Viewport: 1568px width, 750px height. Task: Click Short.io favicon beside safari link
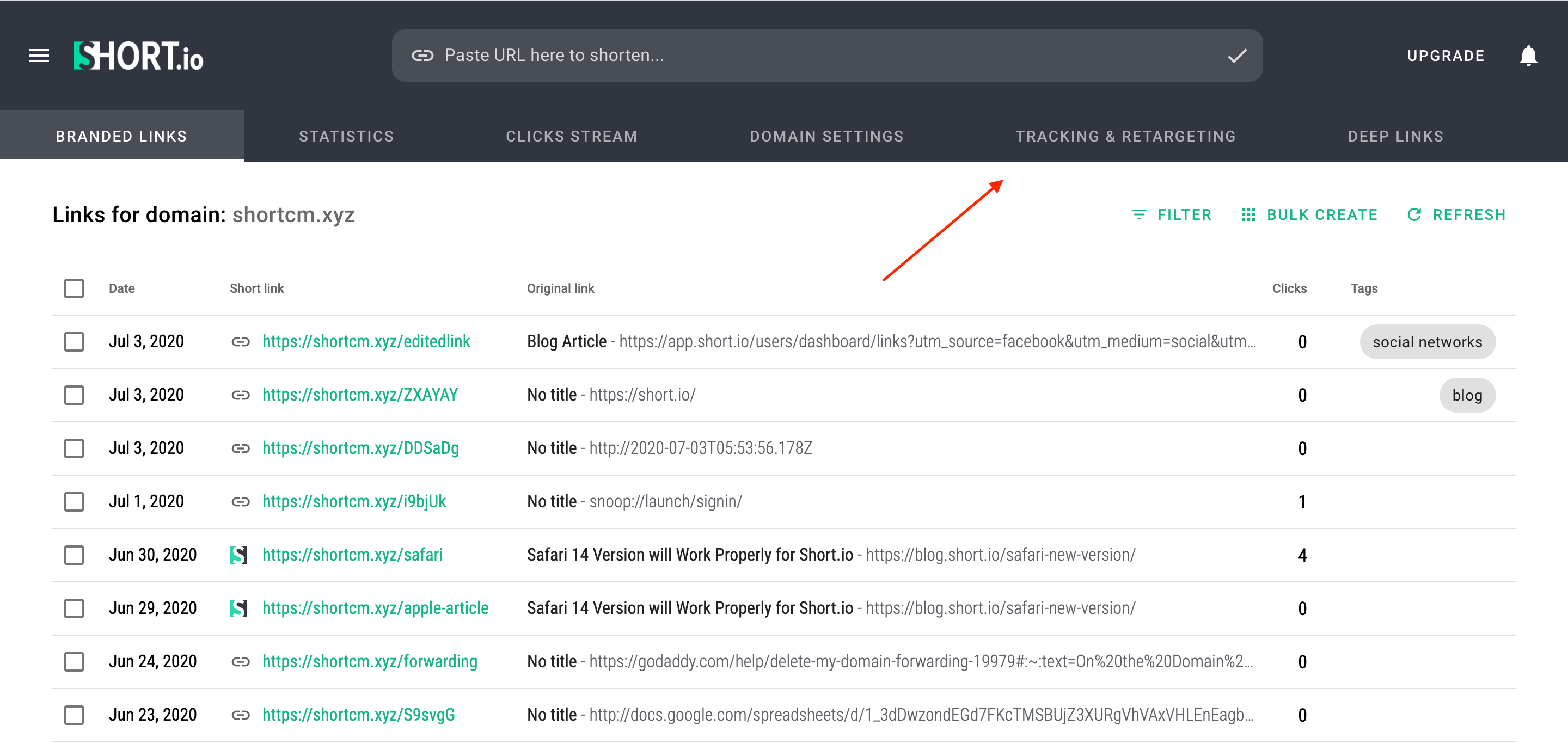(x=238, y=555)
